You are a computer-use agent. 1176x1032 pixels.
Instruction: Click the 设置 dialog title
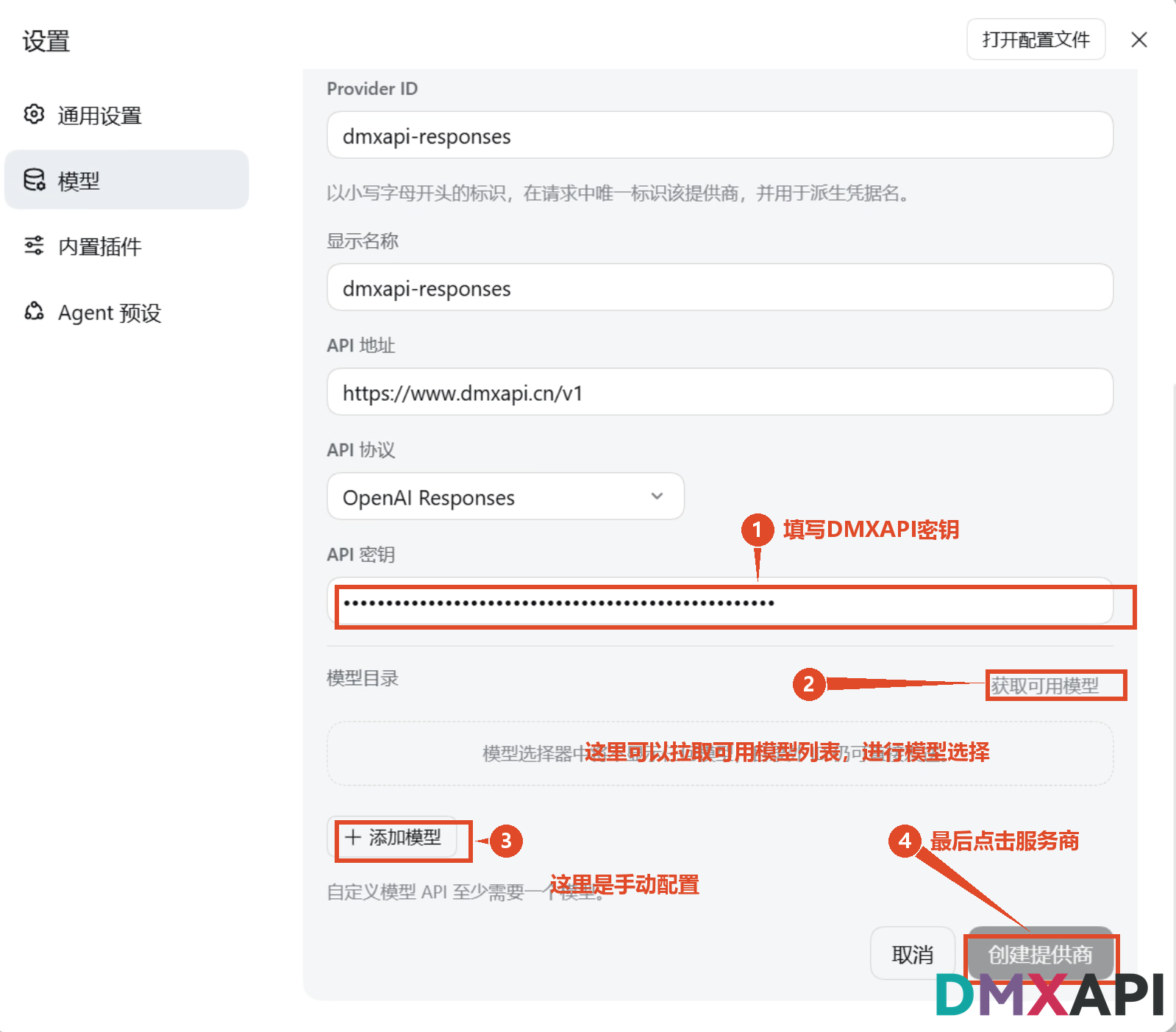point(46,41)
